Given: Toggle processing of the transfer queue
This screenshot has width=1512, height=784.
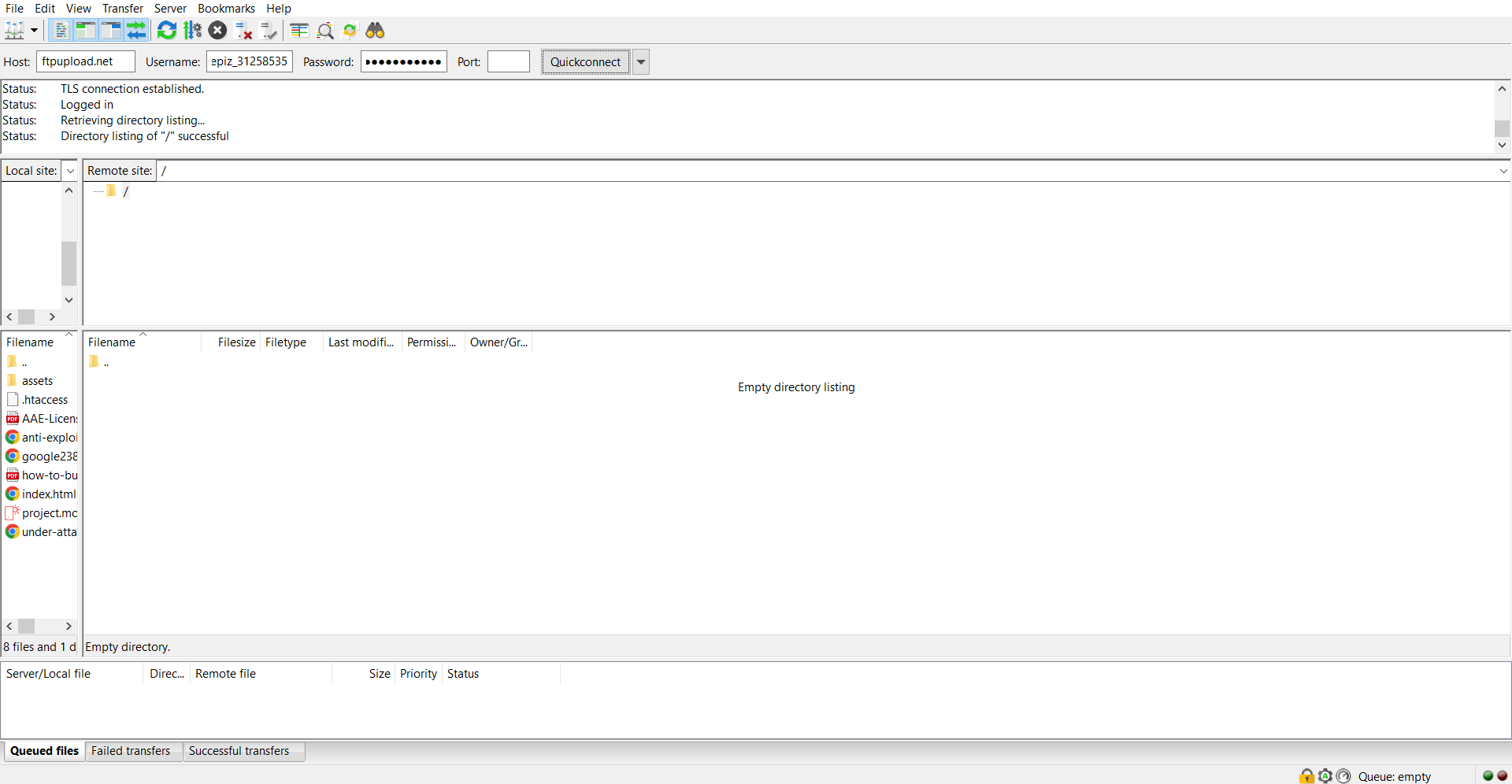Looking at the screenshot, I should tap(192, 31).
